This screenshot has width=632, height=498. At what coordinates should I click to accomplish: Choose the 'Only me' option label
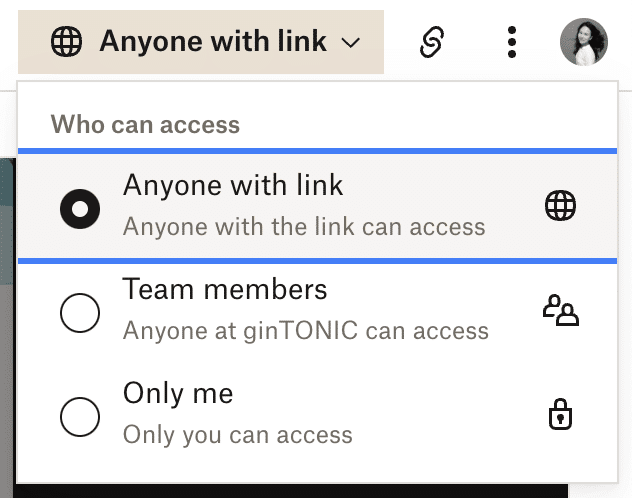click(x=178, y=394)
